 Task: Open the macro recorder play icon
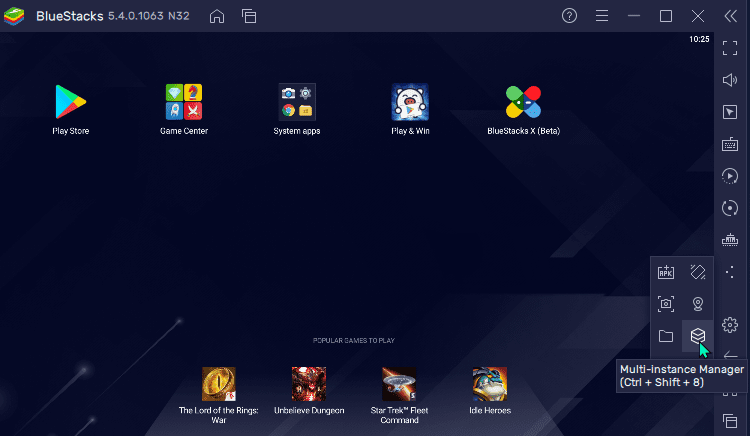coord(730,176)
